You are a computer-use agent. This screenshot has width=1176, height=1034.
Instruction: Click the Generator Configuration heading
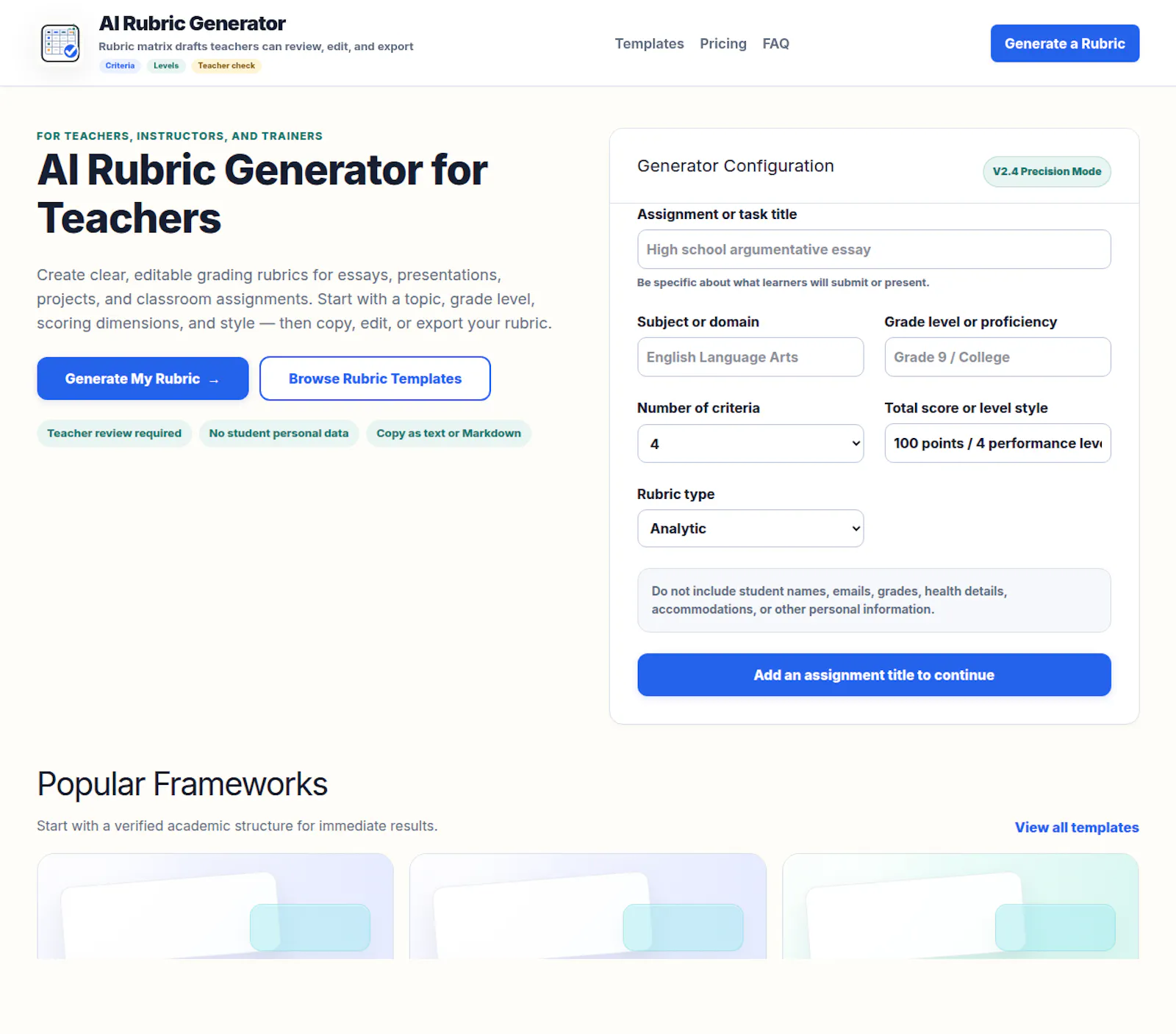click(735, 166)
